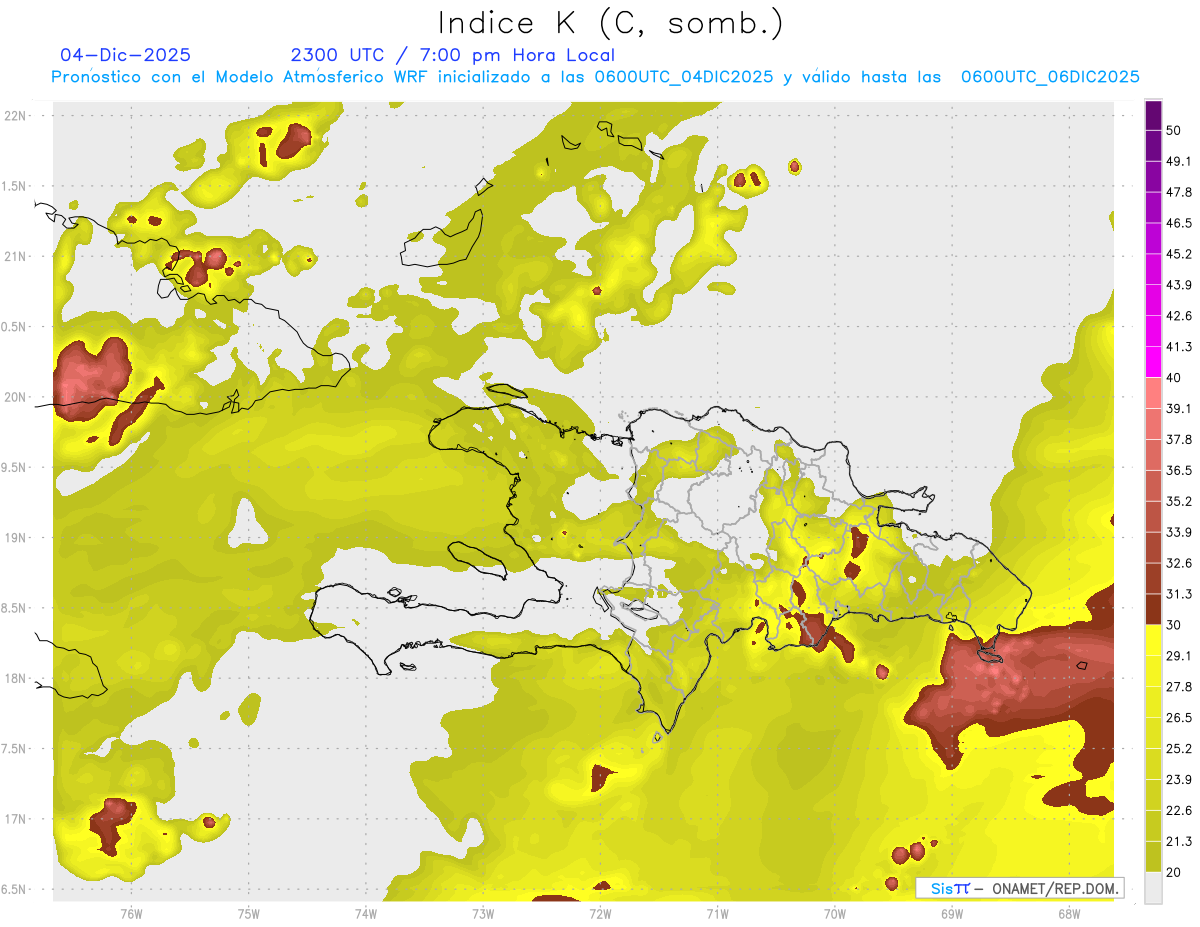Select the colorbar value 43.9
1200x927 pixels.
pyautogui.click(x=1179, y=285)
